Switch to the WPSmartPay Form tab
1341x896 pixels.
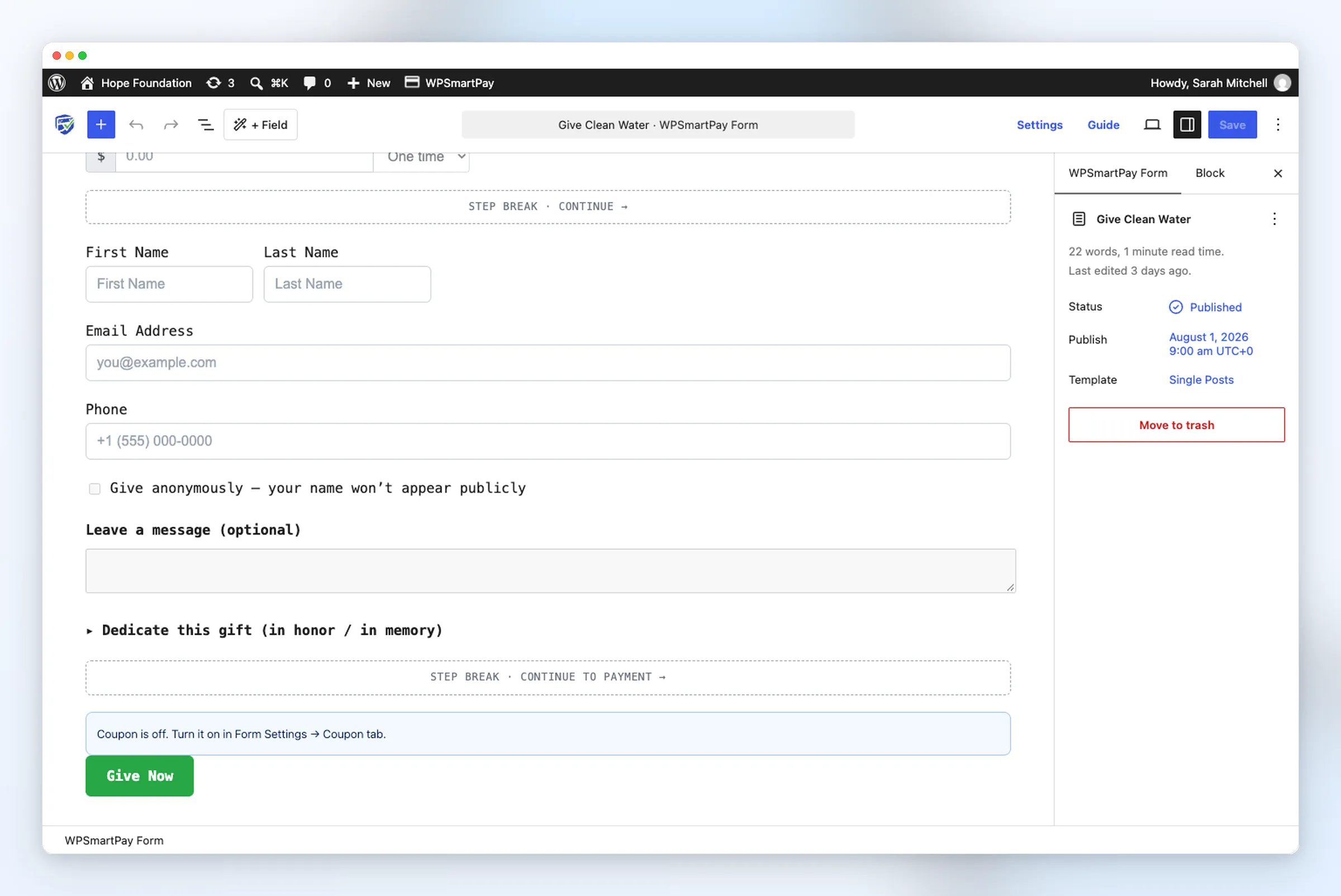coord(1118,173)
